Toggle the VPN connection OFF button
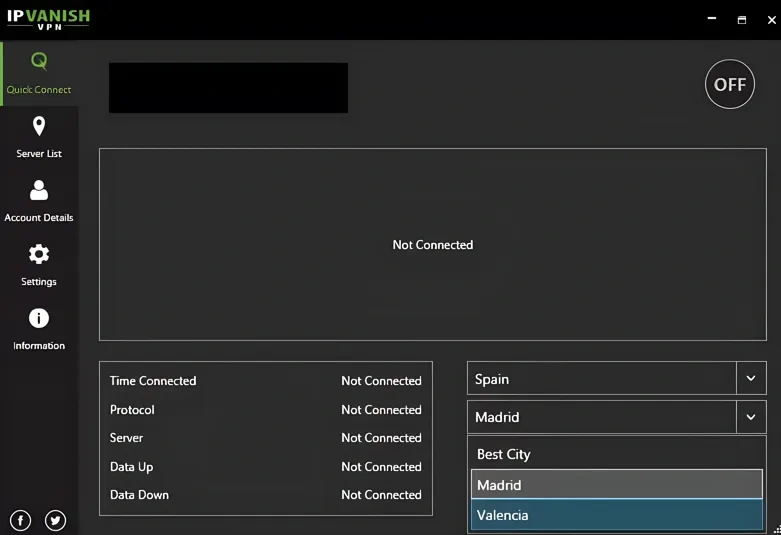 [x=730, y=84]
